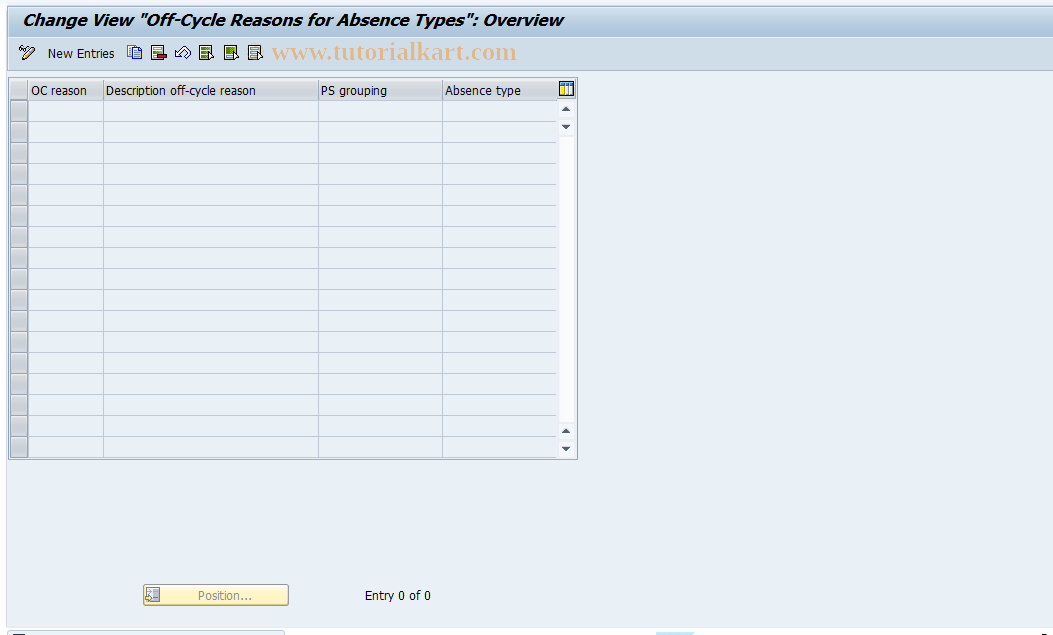
Task: Select the first table row selector
Action: [19, 111]
